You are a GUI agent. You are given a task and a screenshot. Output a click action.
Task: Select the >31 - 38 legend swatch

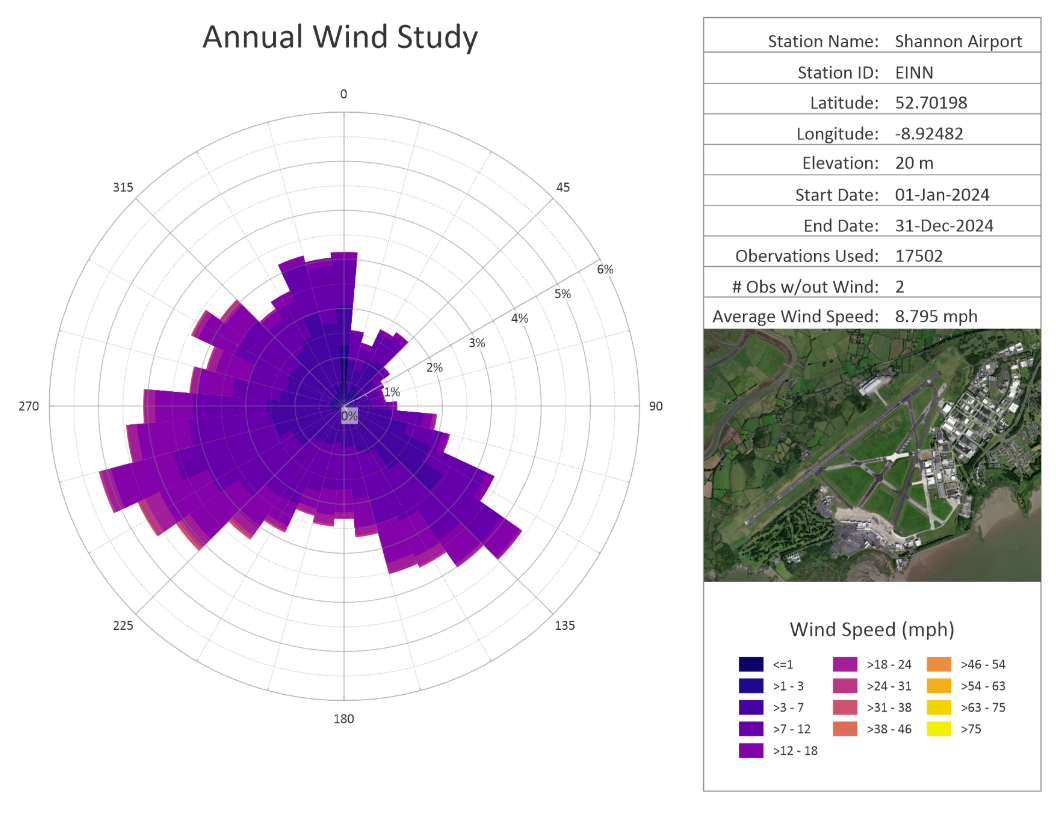point(845,707)
